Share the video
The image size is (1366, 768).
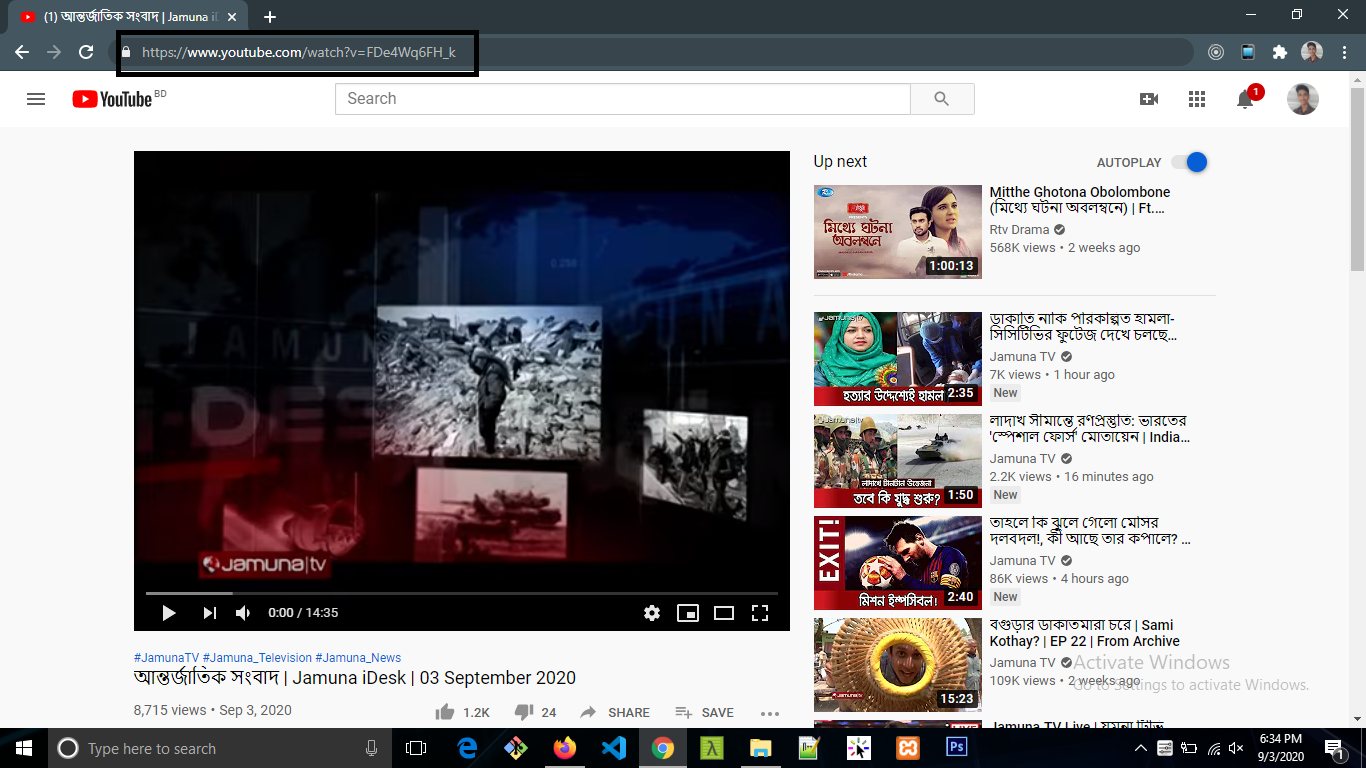[x=615, y=712]
